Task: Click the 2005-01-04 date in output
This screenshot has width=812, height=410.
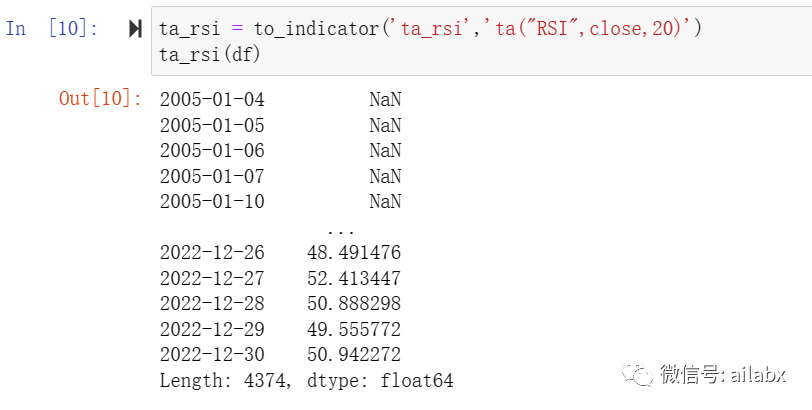Action: coord(212,99)
